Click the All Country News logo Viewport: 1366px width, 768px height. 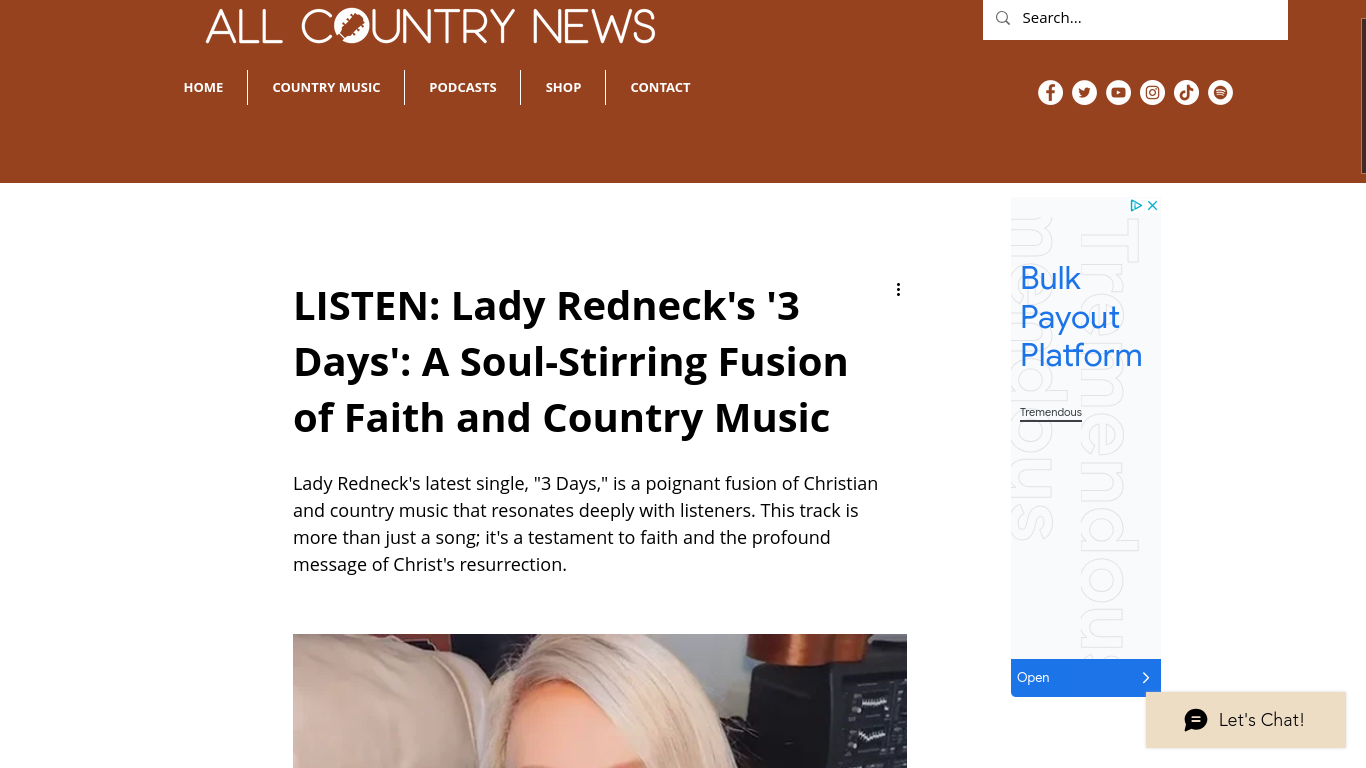(x=430, y=26)
